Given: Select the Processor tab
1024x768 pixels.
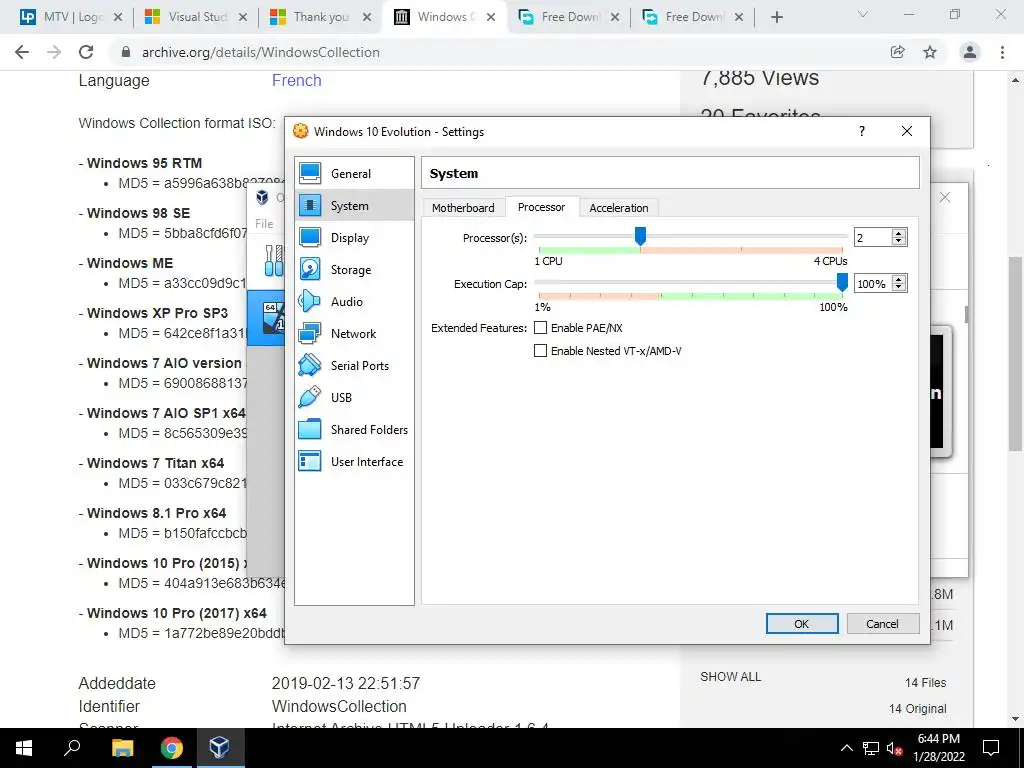Looking at the screenshot, I should [541, 207].
